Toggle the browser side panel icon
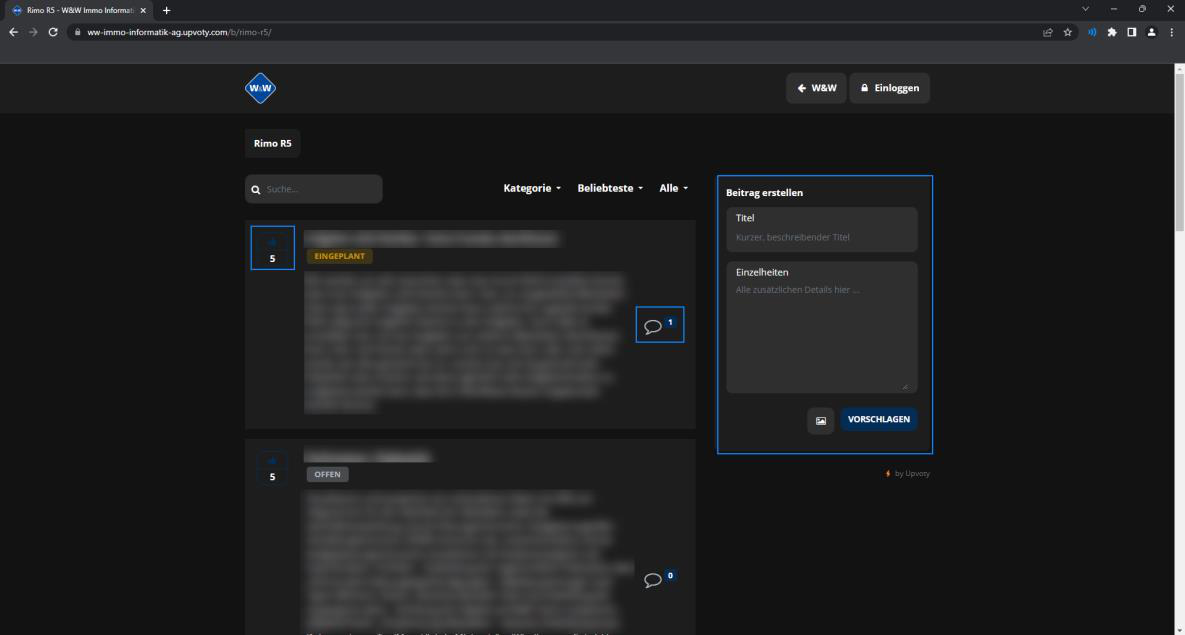Viewport: 1185px width, 635px height. (1131, 33)
